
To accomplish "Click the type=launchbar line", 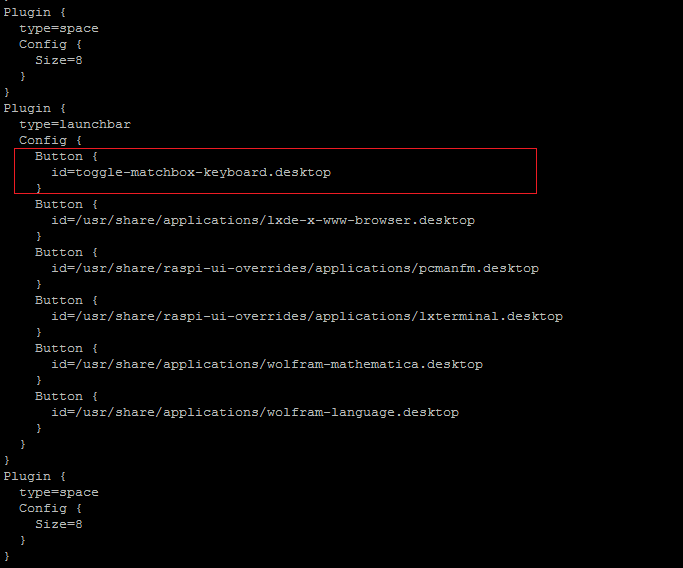I will click(74, 124).
